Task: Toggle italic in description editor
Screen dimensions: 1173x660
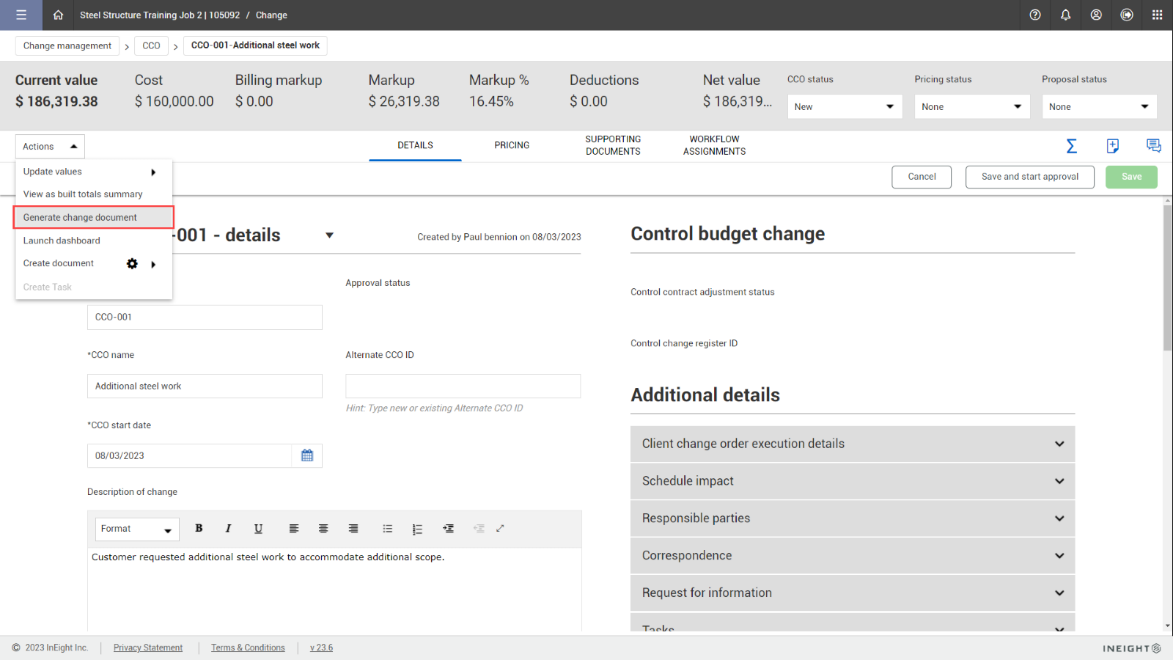Action: click(x=228, y=529)
